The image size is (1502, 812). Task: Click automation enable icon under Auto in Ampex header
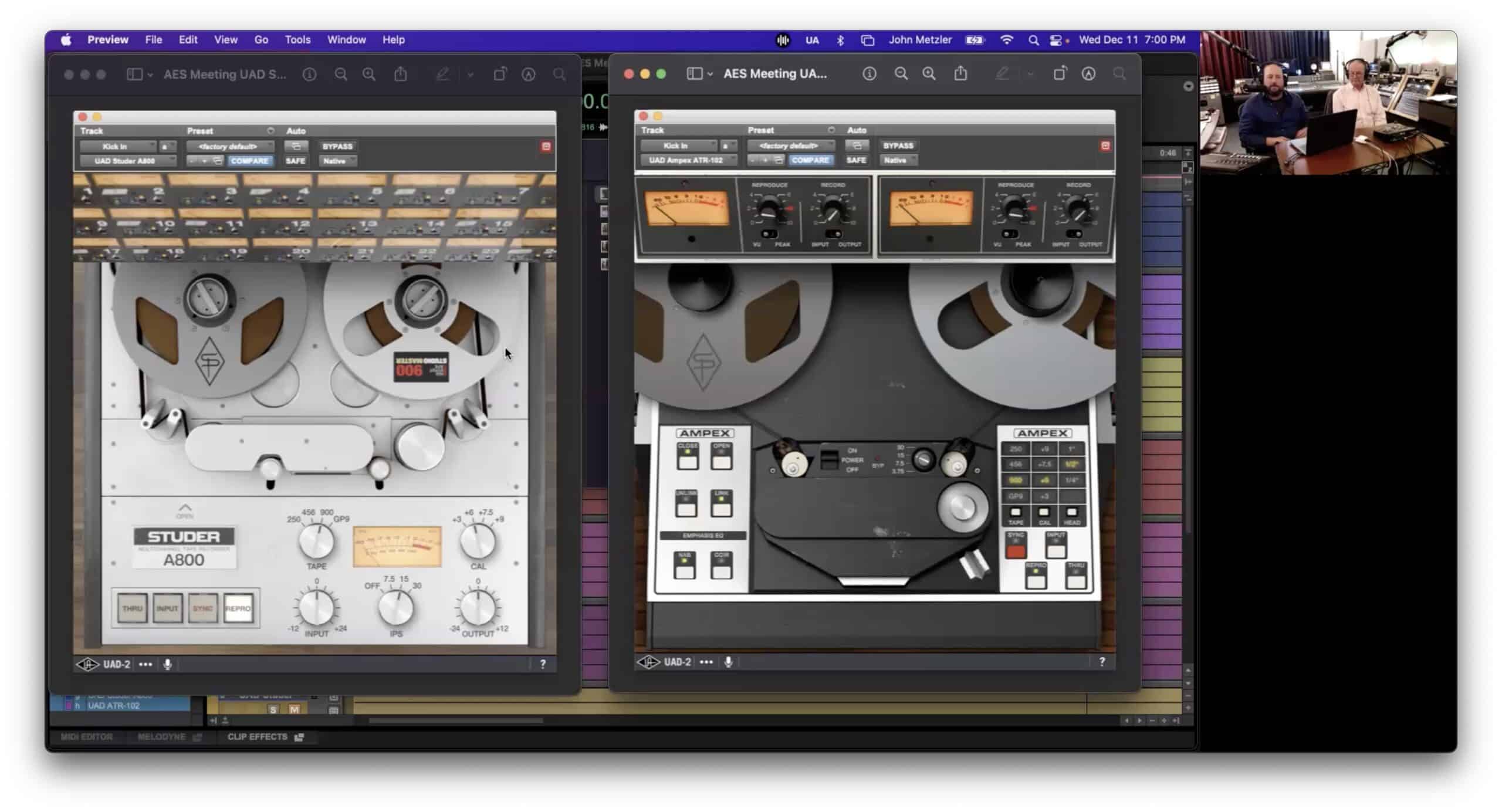point(857,146)
